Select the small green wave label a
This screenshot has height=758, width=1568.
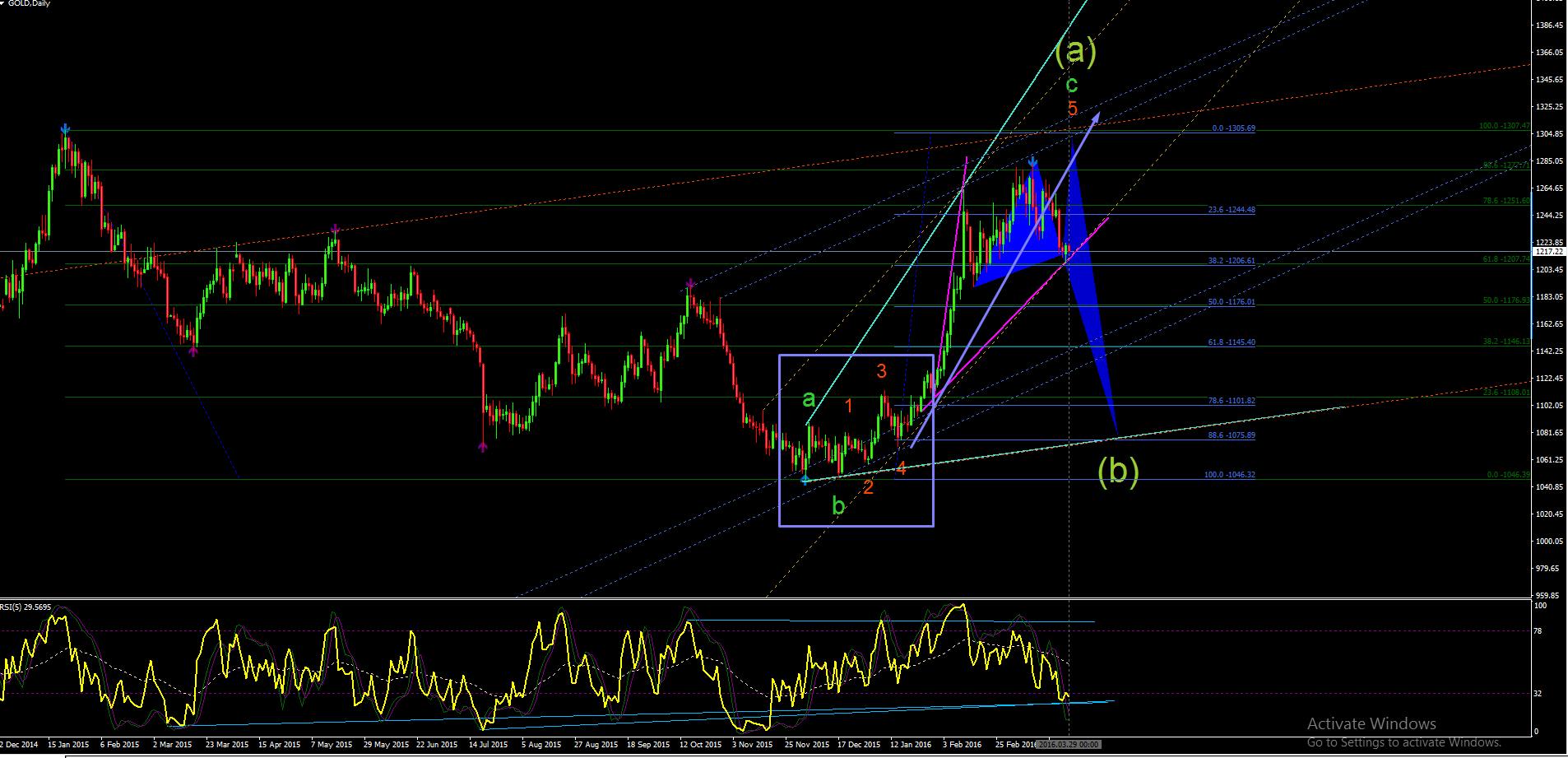(x=809, y=399)
